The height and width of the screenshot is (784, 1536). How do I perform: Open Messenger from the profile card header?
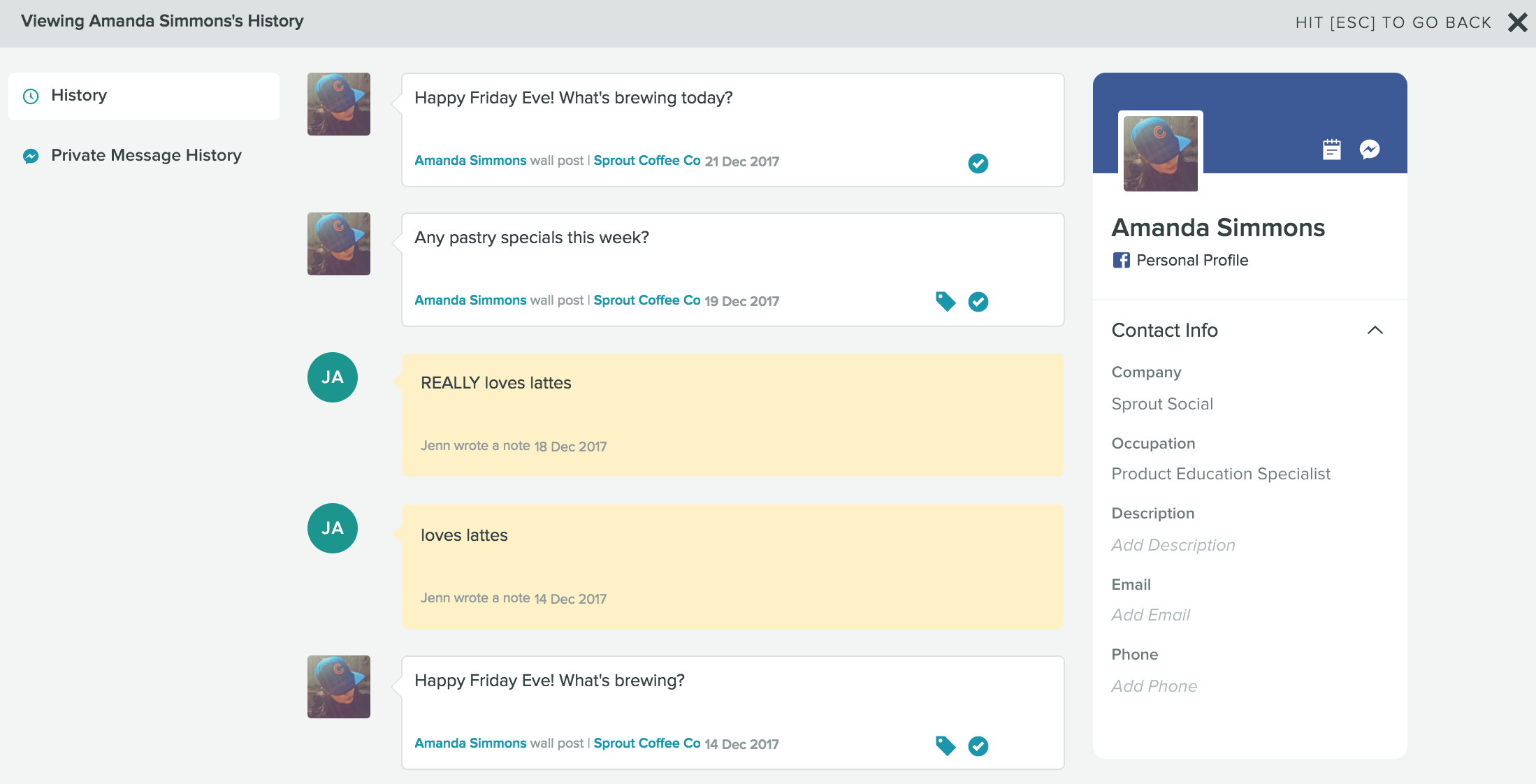(1370, 149)
